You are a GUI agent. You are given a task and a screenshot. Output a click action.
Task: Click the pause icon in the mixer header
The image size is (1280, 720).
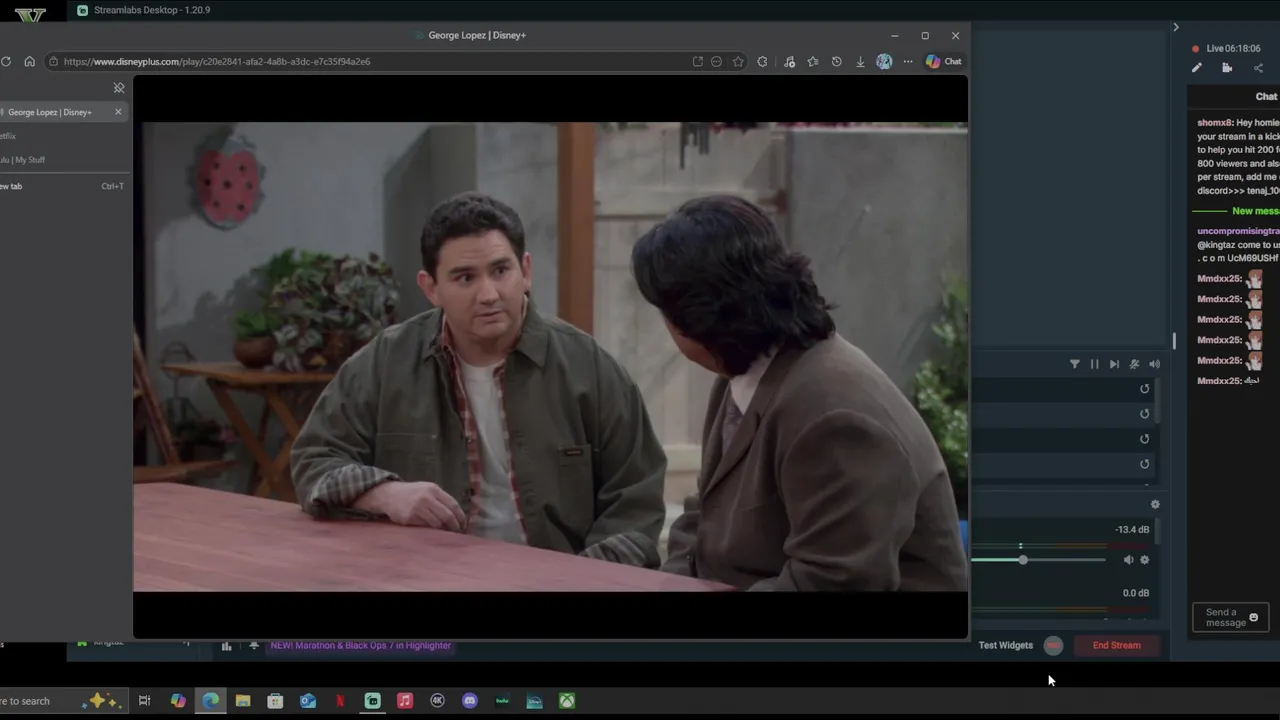[1094, 364]
